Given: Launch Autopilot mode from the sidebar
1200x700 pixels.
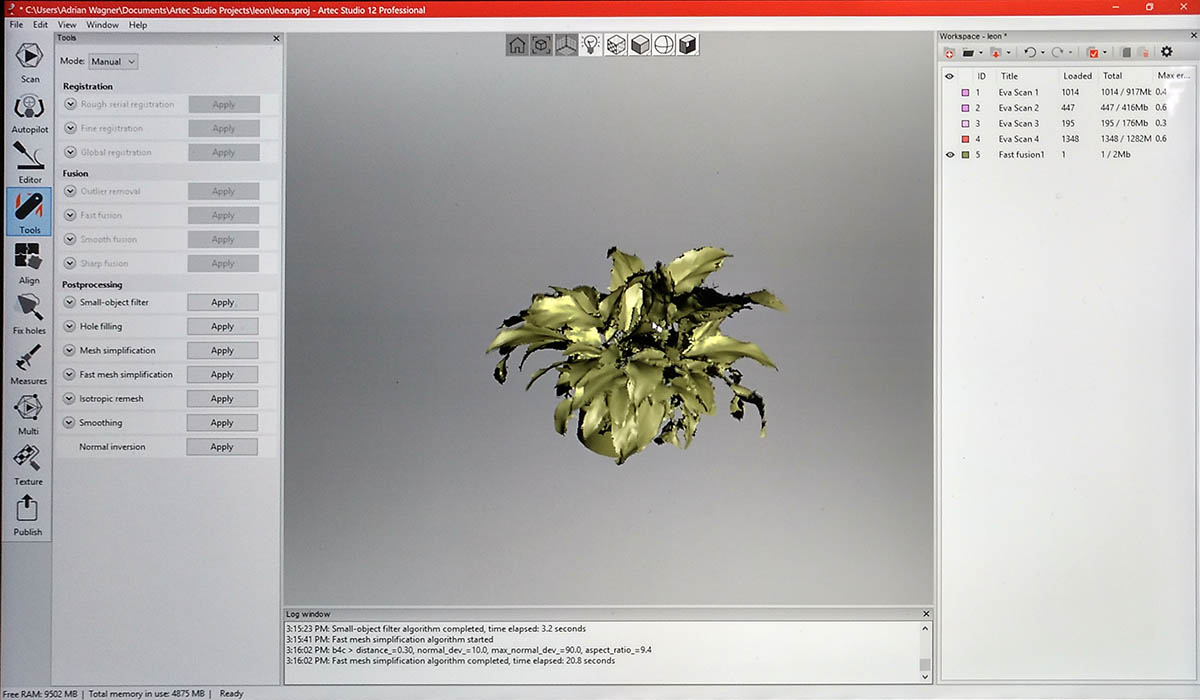Looking at the screenshot, I should click(29, 112).
